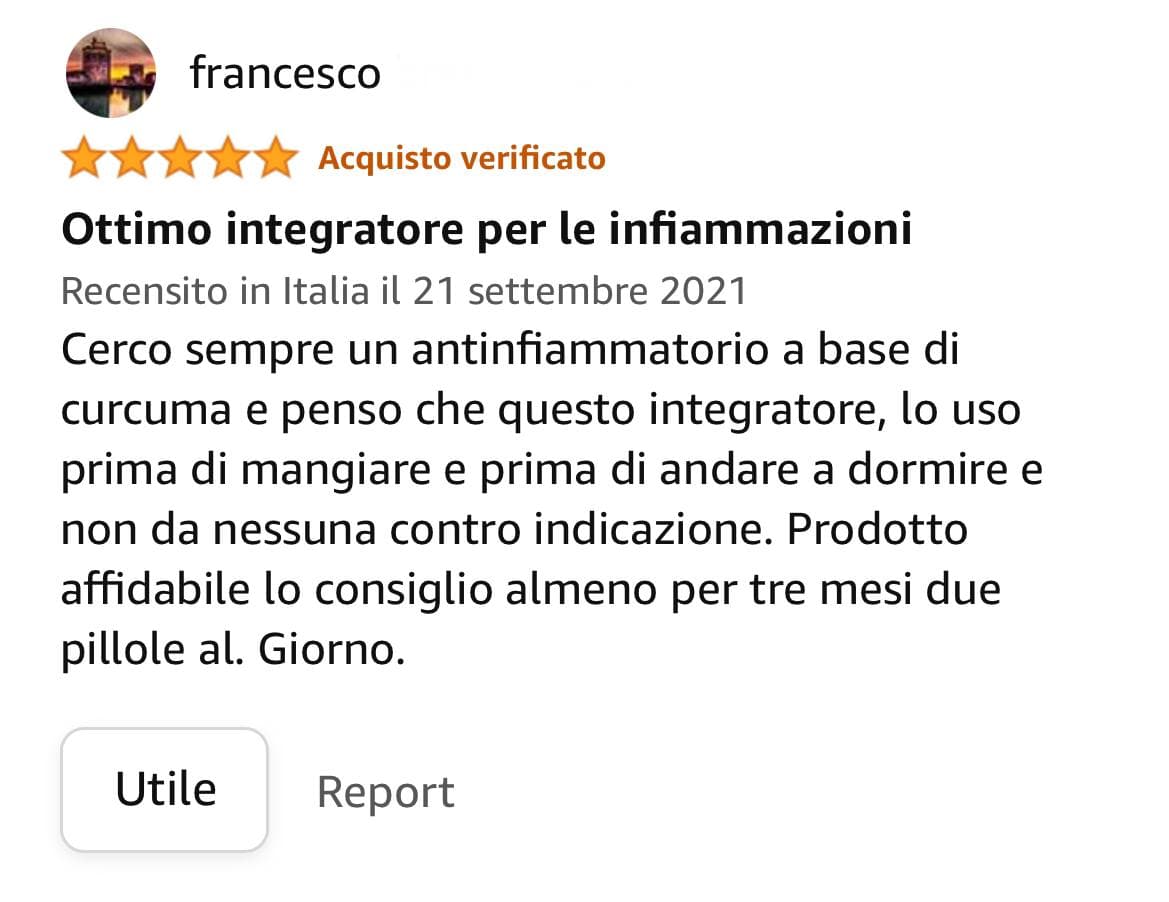Click the word antinfiammatorio in the review
The width and height of the screenshot is (1169, 902).
tap(590, 350)
